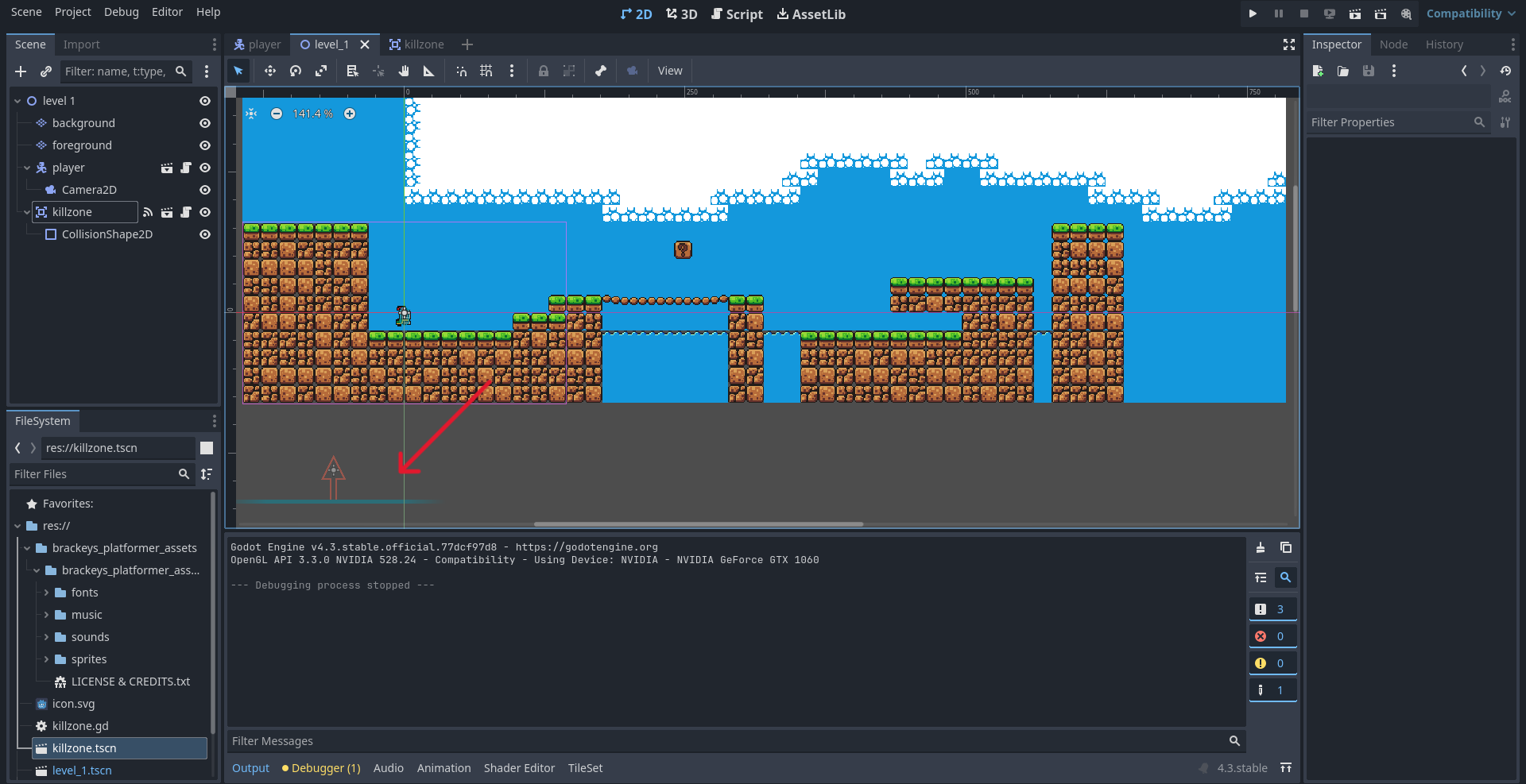Hide the foreground node
1526x784 pixels.
(x=205, y=145)
